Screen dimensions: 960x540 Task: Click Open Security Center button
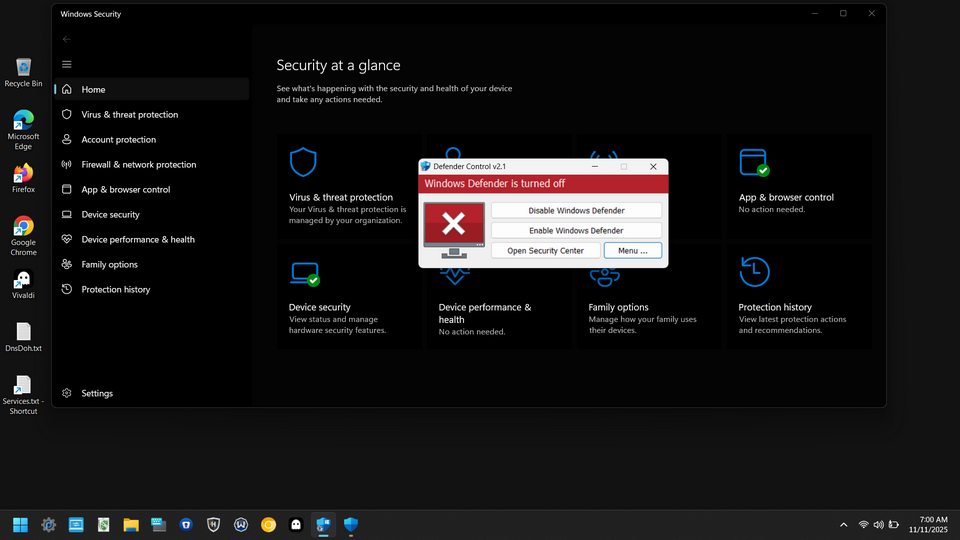pyautogui.click(x=545, y=250)
